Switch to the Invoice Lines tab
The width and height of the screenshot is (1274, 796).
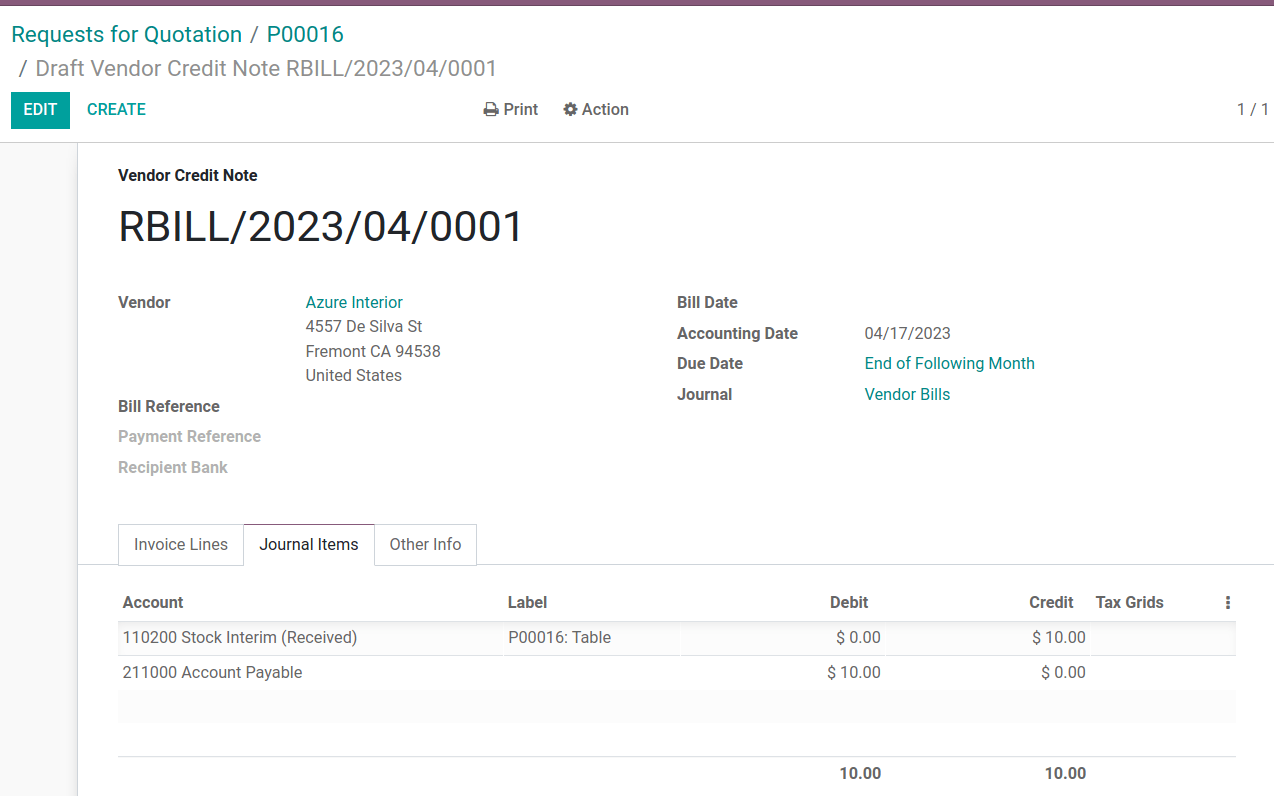[181, 545]
